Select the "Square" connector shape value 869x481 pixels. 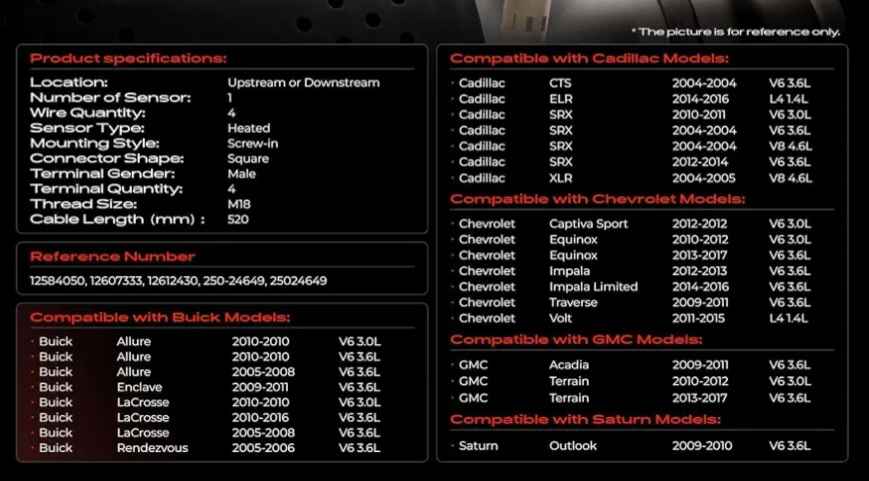248,158
